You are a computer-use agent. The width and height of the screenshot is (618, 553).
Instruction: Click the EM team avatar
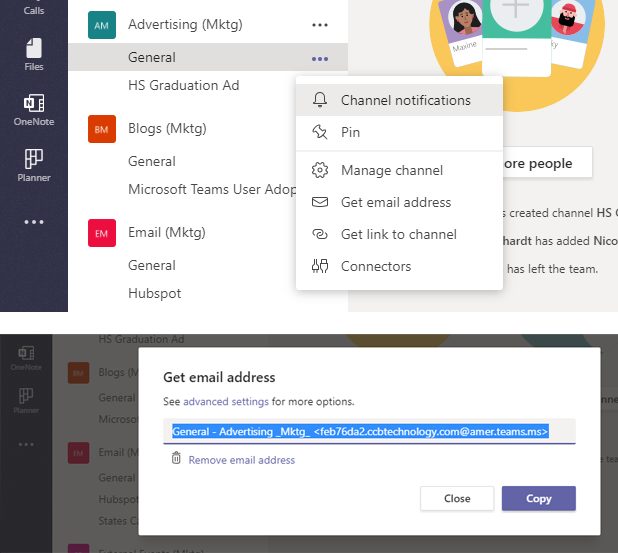point(102,233)
